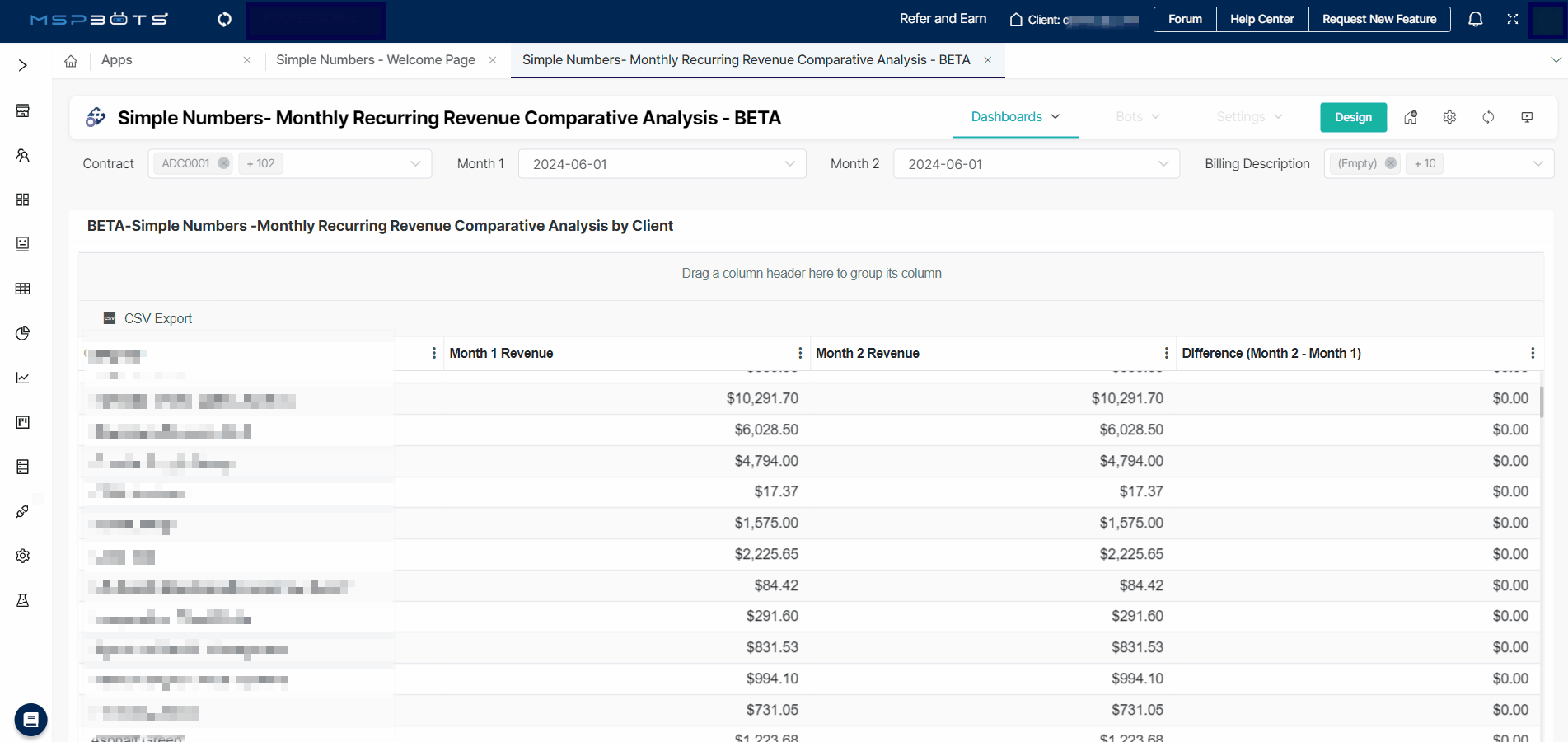Screen dimensions: 1568x742
Task: Open the sidebar kanban board icon
Action: coord(23,422)
